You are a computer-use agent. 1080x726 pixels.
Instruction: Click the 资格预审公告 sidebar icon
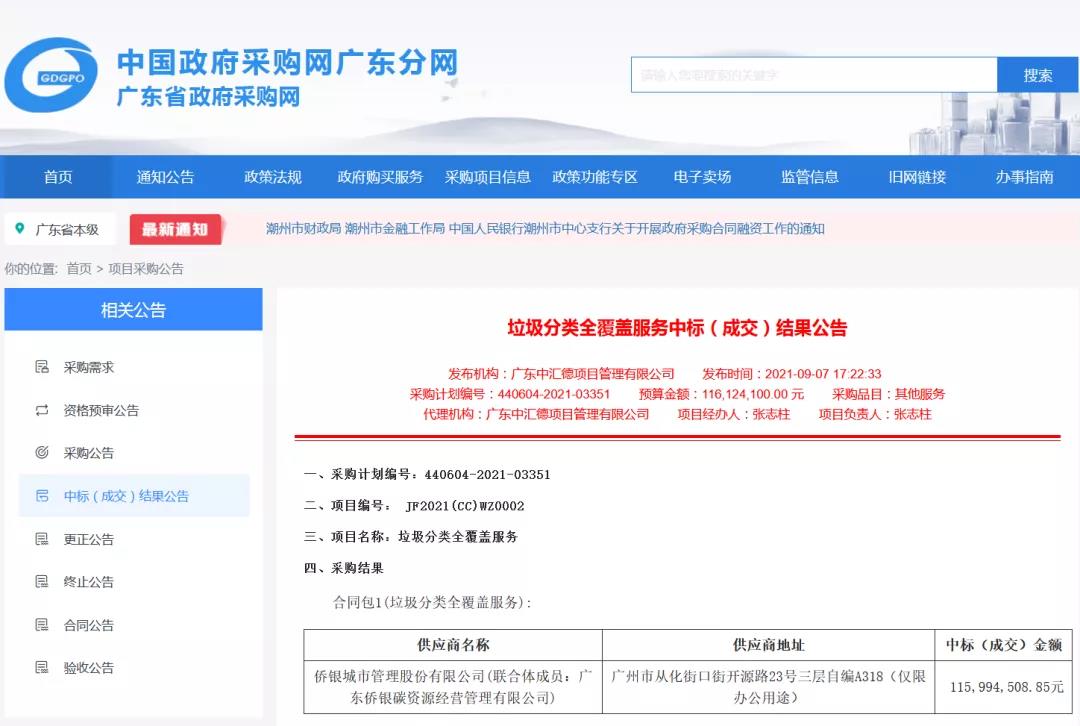[42, 411]
